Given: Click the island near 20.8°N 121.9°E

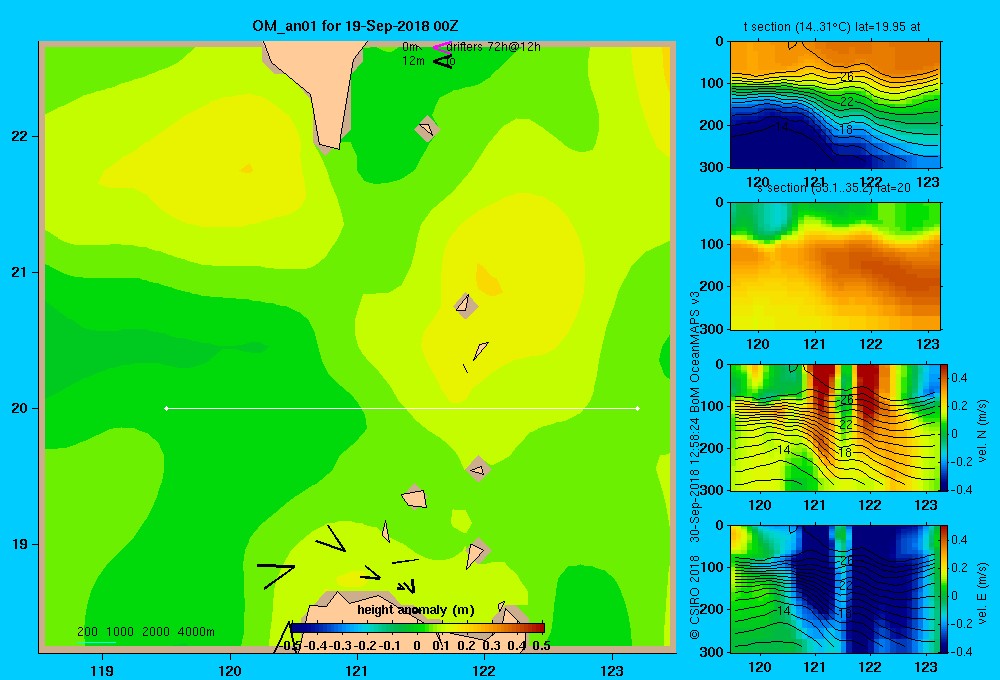Looking at the screenshot, I should [x=466, y=305].
